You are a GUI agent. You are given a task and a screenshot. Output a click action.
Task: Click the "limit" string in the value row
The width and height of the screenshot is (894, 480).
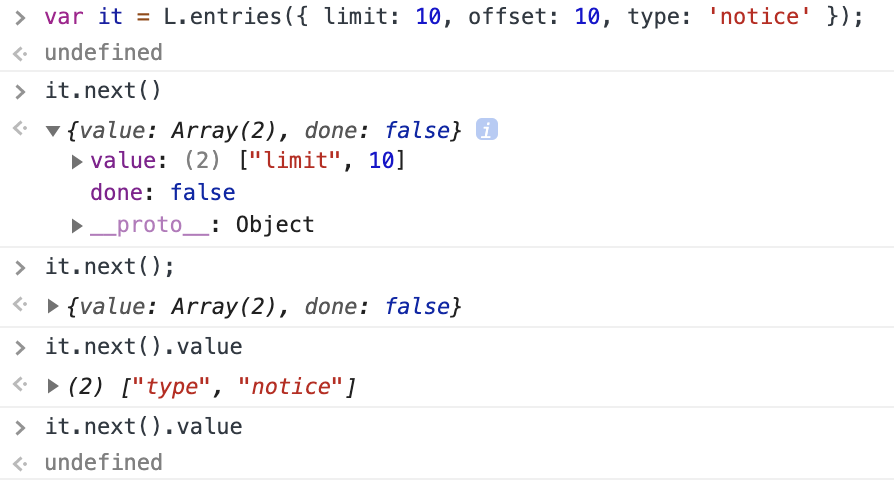click(x=294, y=160)
